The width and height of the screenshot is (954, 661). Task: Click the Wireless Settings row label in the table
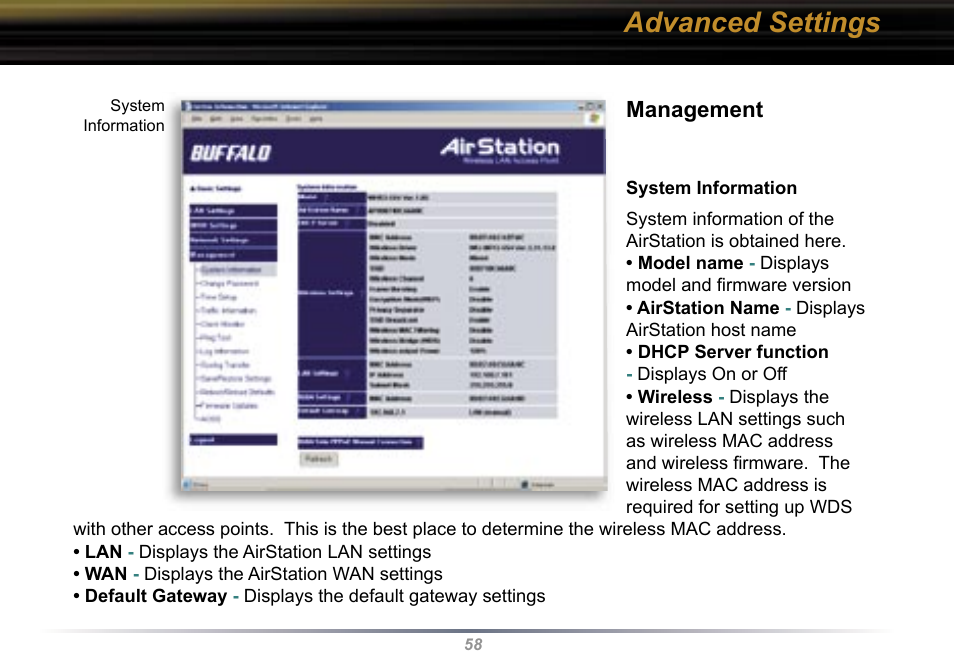tap(326, 293)
